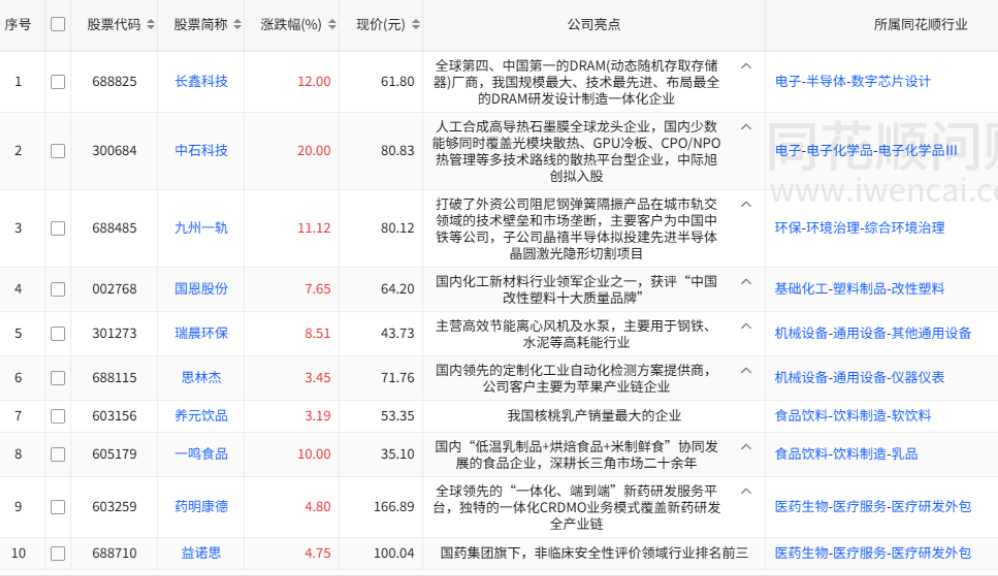Open 国恩股份 stock link
This screenshot has width=998, height=576.
pos(201,289)
